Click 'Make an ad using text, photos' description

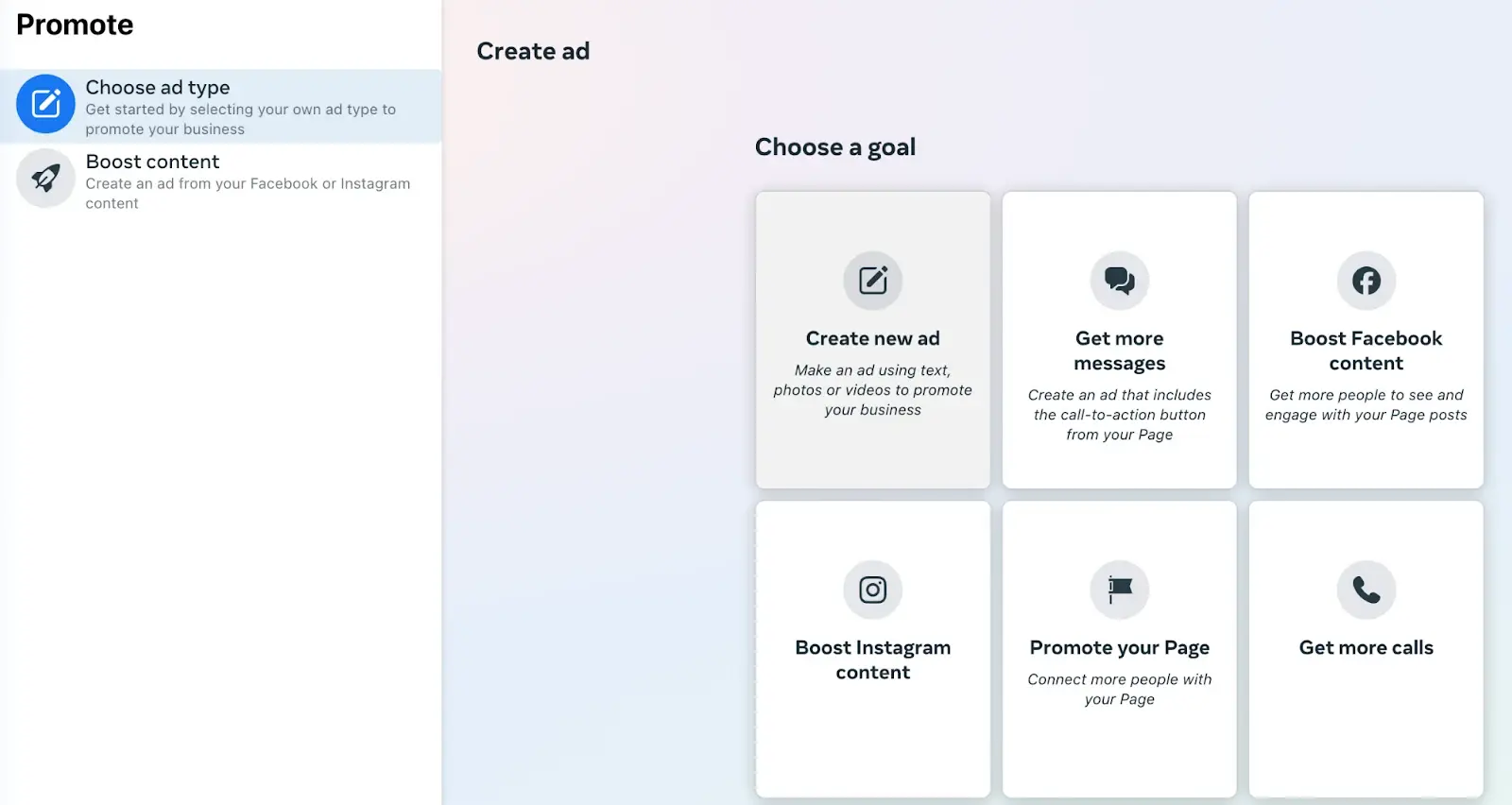click(872, 390)
